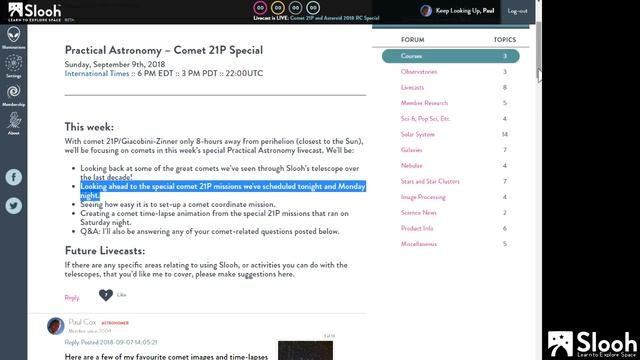Share via the Facebook icon
This screenshot has width=640, height=360.
point(13,177)
